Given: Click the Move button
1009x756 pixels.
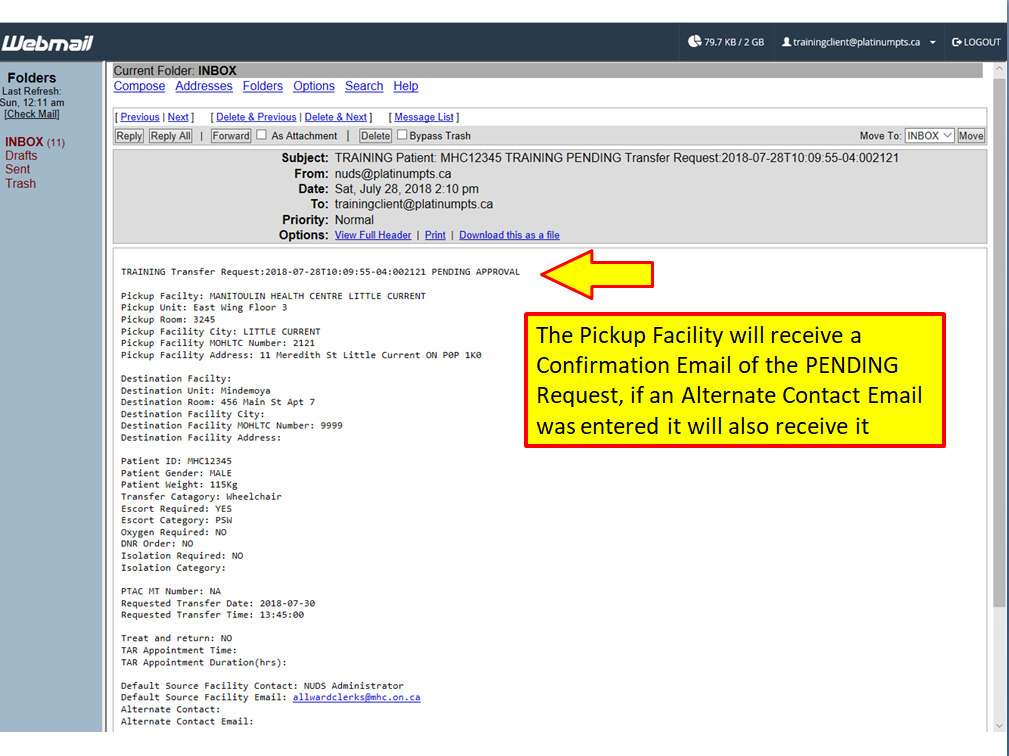Looking at the screenshot, I should pos(971,136).
